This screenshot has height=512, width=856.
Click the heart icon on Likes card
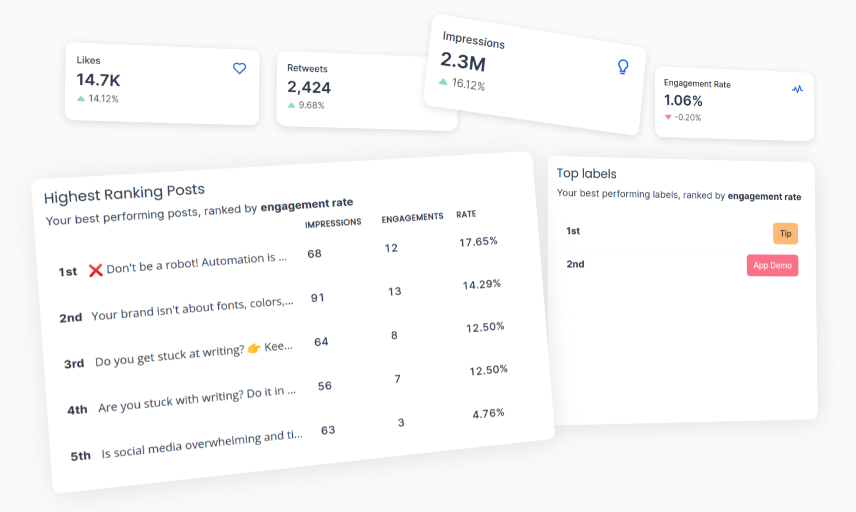[239, 68]
